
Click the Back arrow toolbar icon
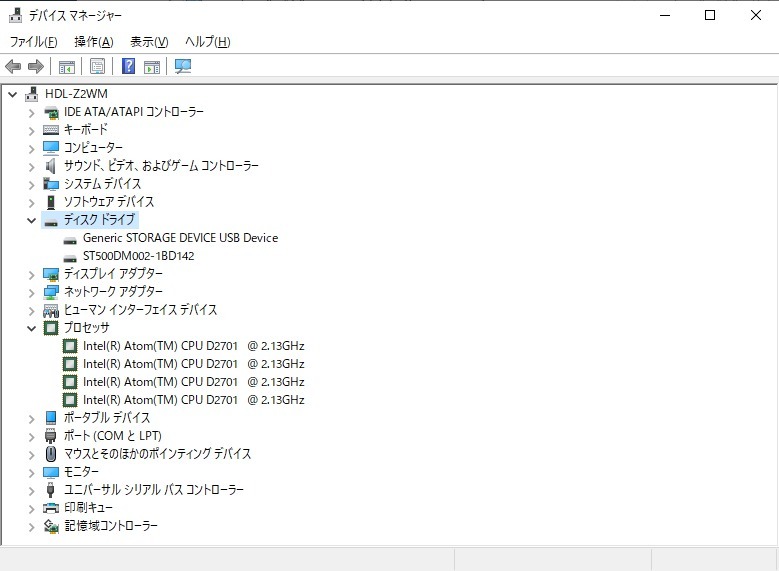[13, 66]
